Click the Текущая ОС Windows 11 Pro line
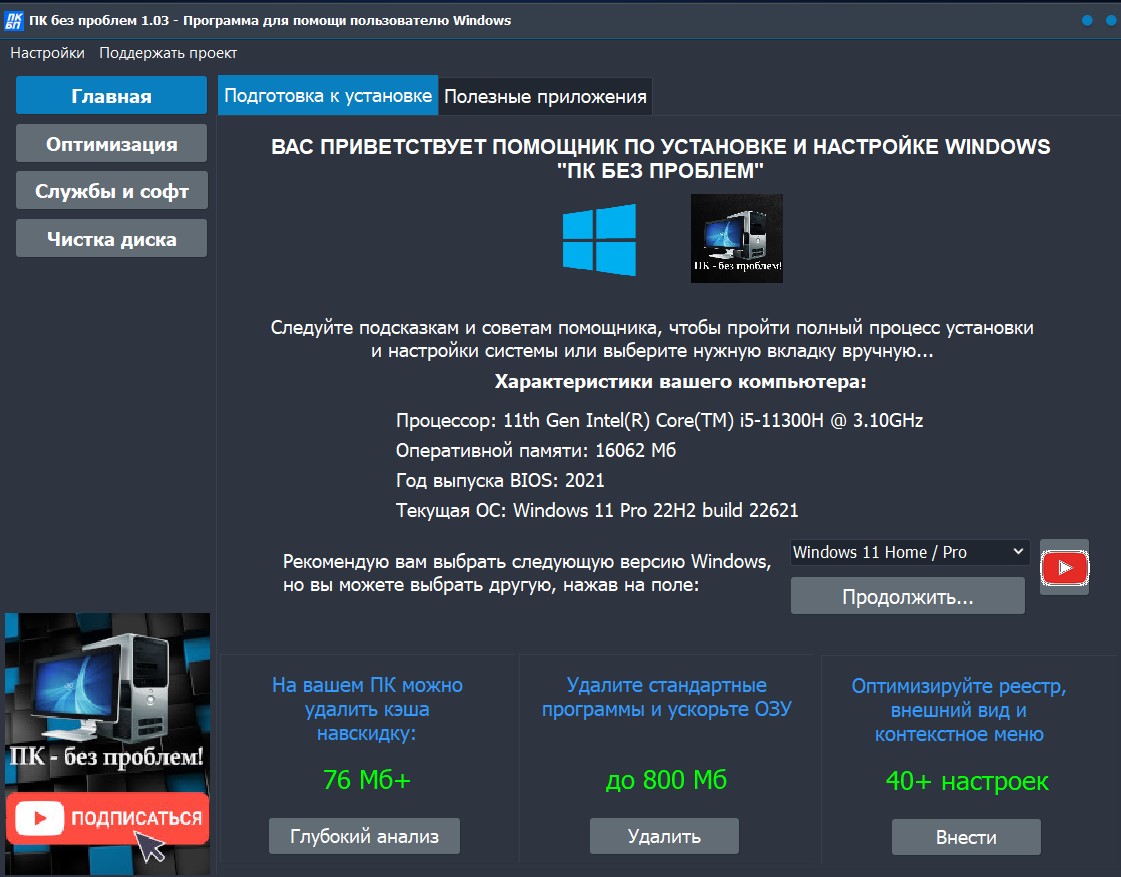This screenshot has width=1121, height=877. [x=597, y=510]
